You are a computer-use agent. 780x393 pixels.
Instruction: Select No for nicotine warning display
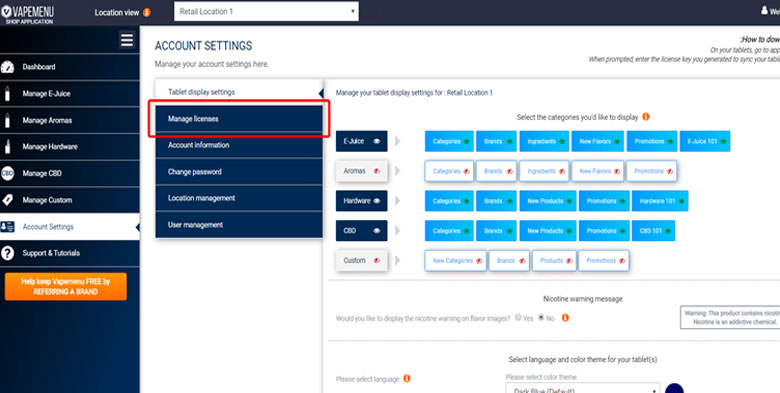(x=541, y=317)
